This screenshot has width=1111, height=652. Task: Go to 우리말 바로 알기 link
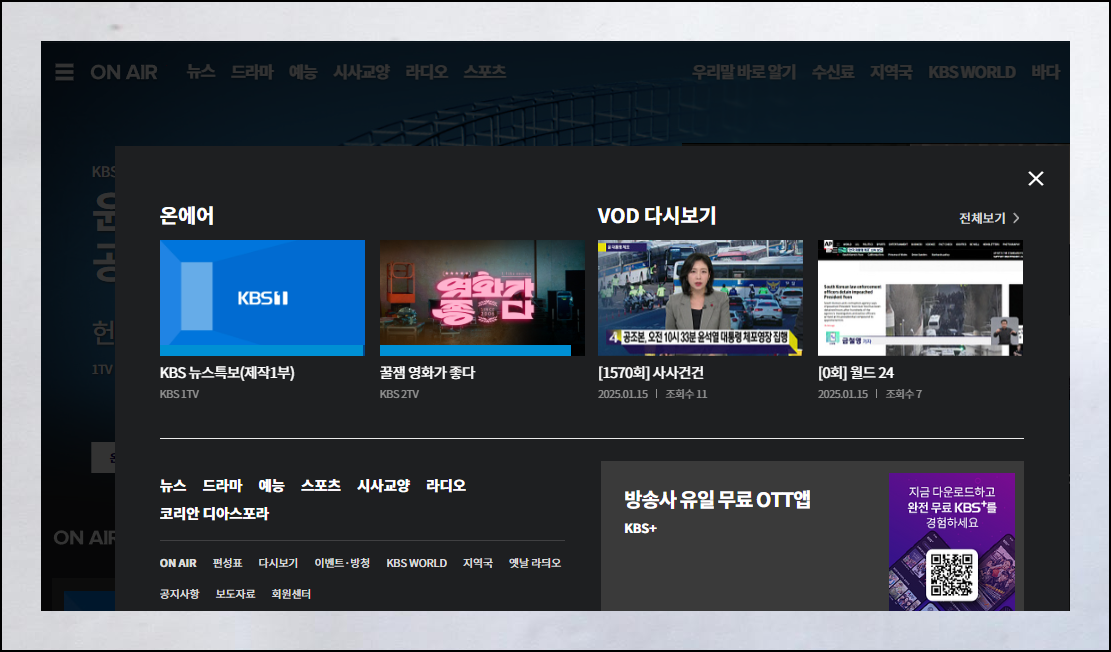click(744, 72)
